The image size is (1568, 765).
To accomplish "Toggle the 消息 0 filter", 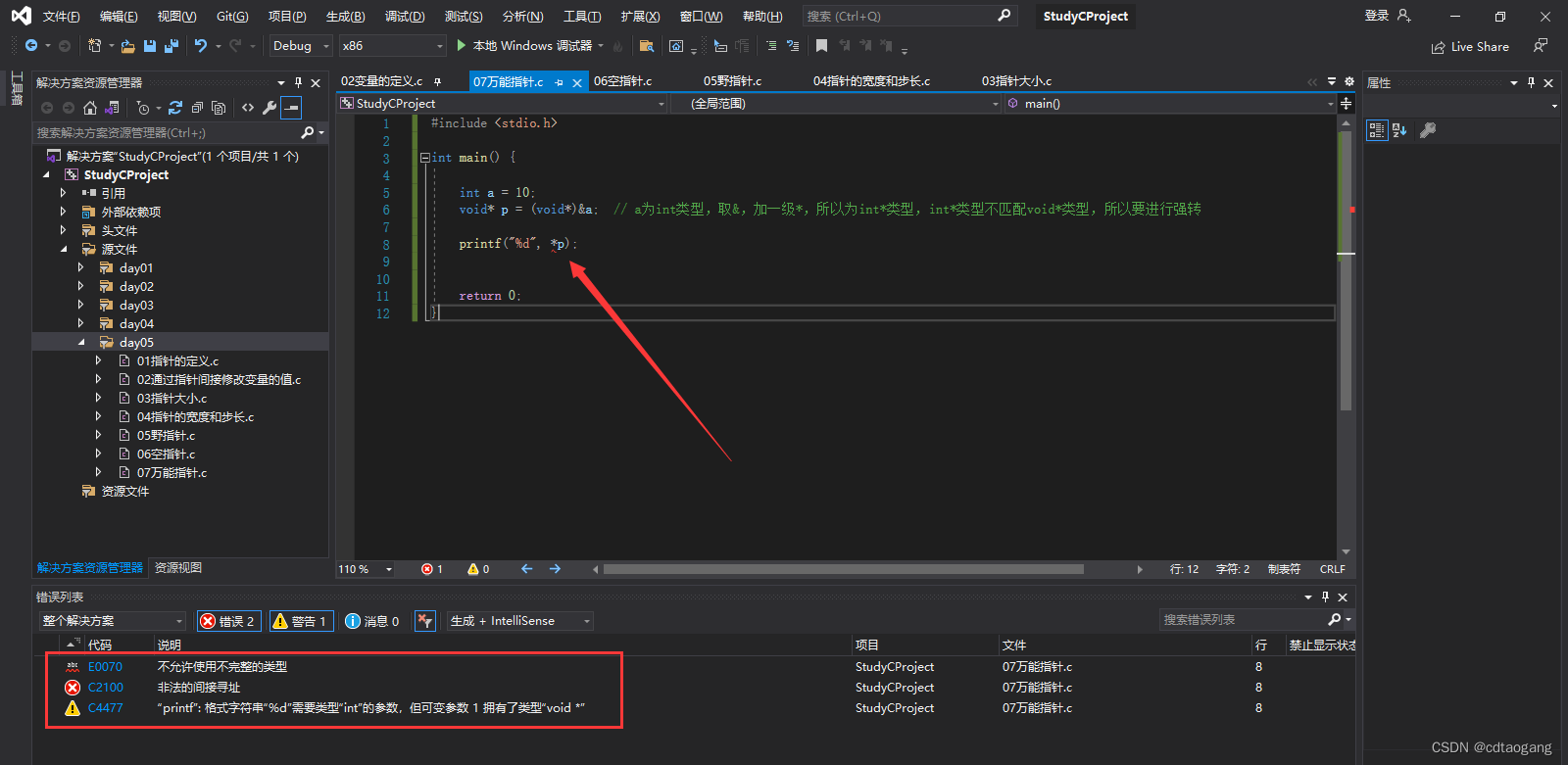I will pyautogui.click(x=372, y=621).
